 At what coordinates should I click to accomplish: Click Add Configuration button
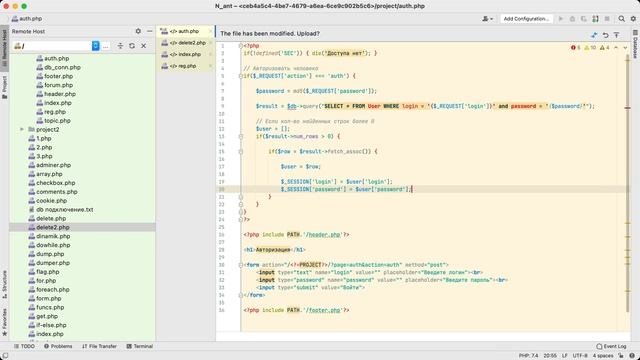point(526,19)
